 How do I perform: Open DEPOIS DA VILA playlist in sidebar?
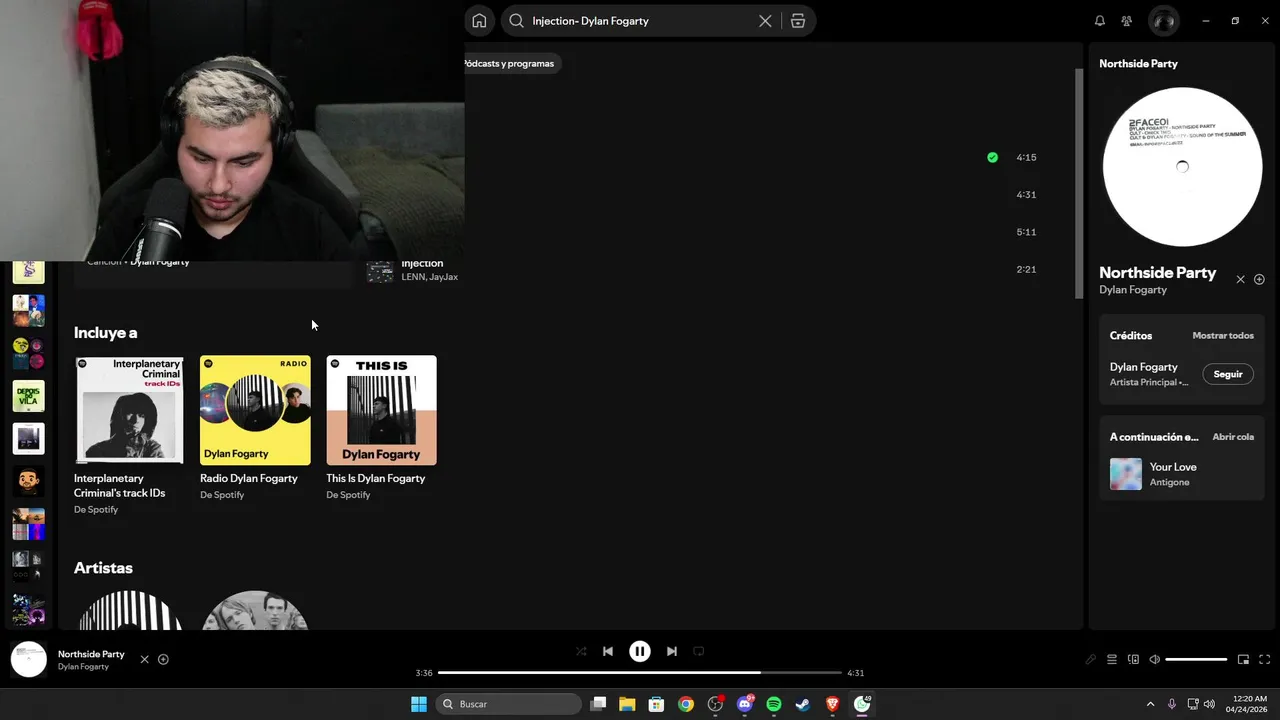(x=28, y=396)
